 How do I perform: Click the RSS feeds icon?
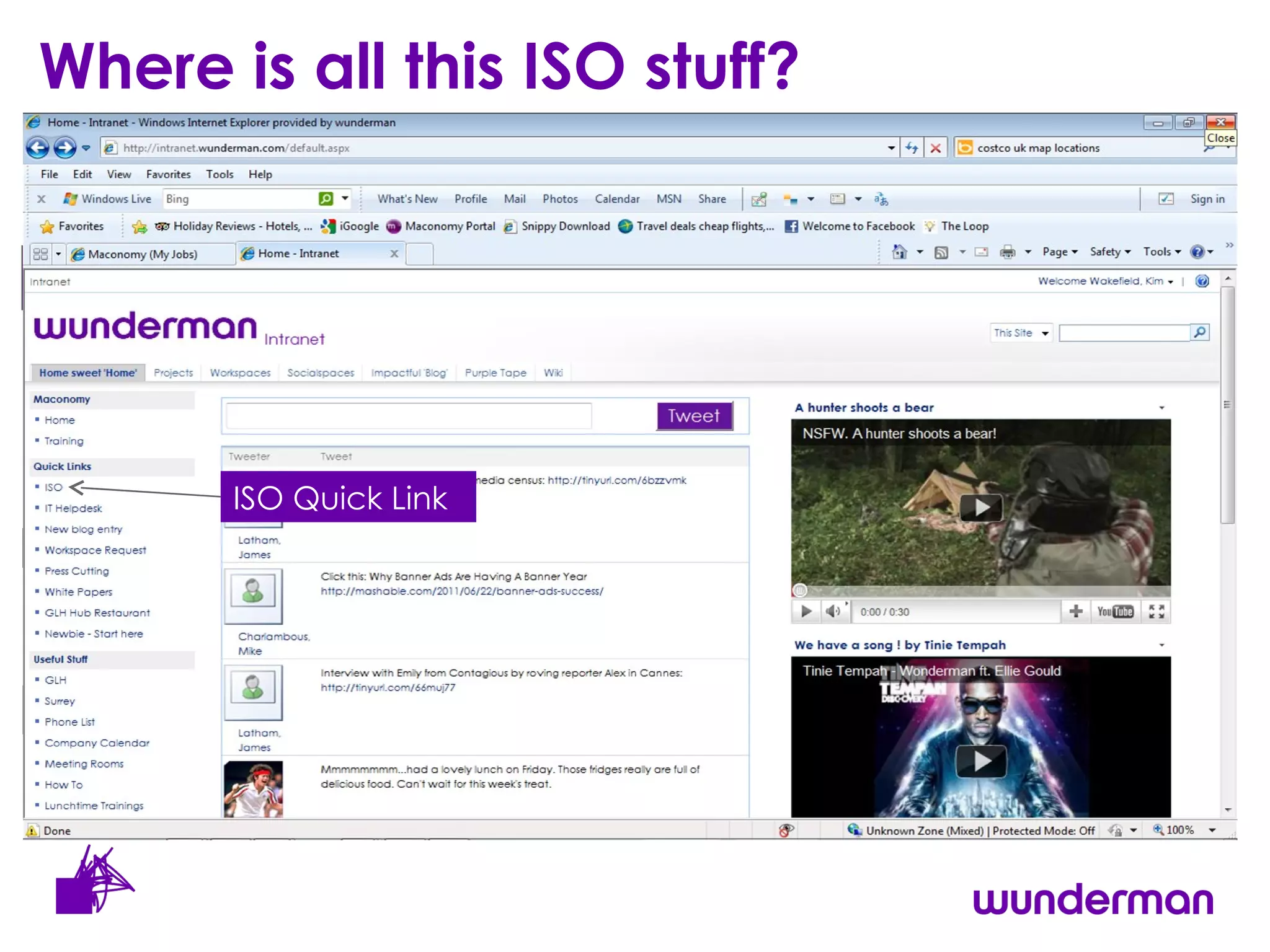941,252
